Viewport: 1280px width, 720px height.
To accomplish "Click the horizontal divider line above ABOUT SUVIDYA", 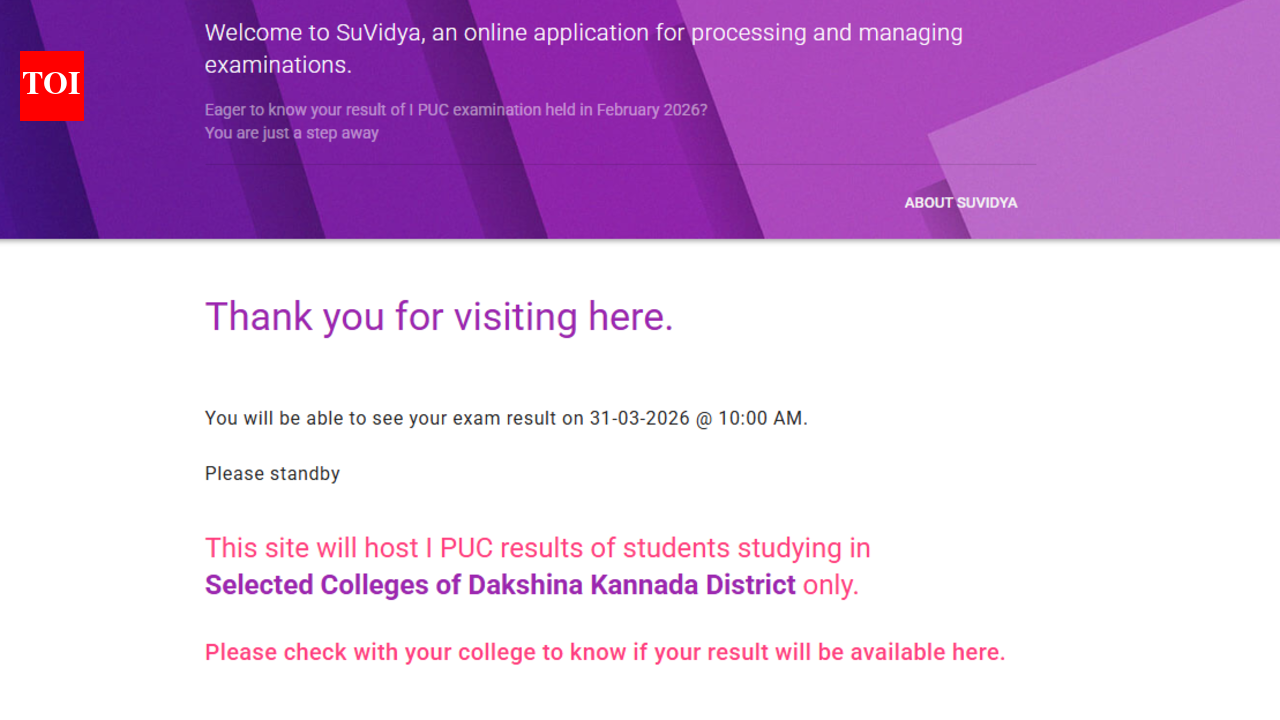I will pos(620,165).
